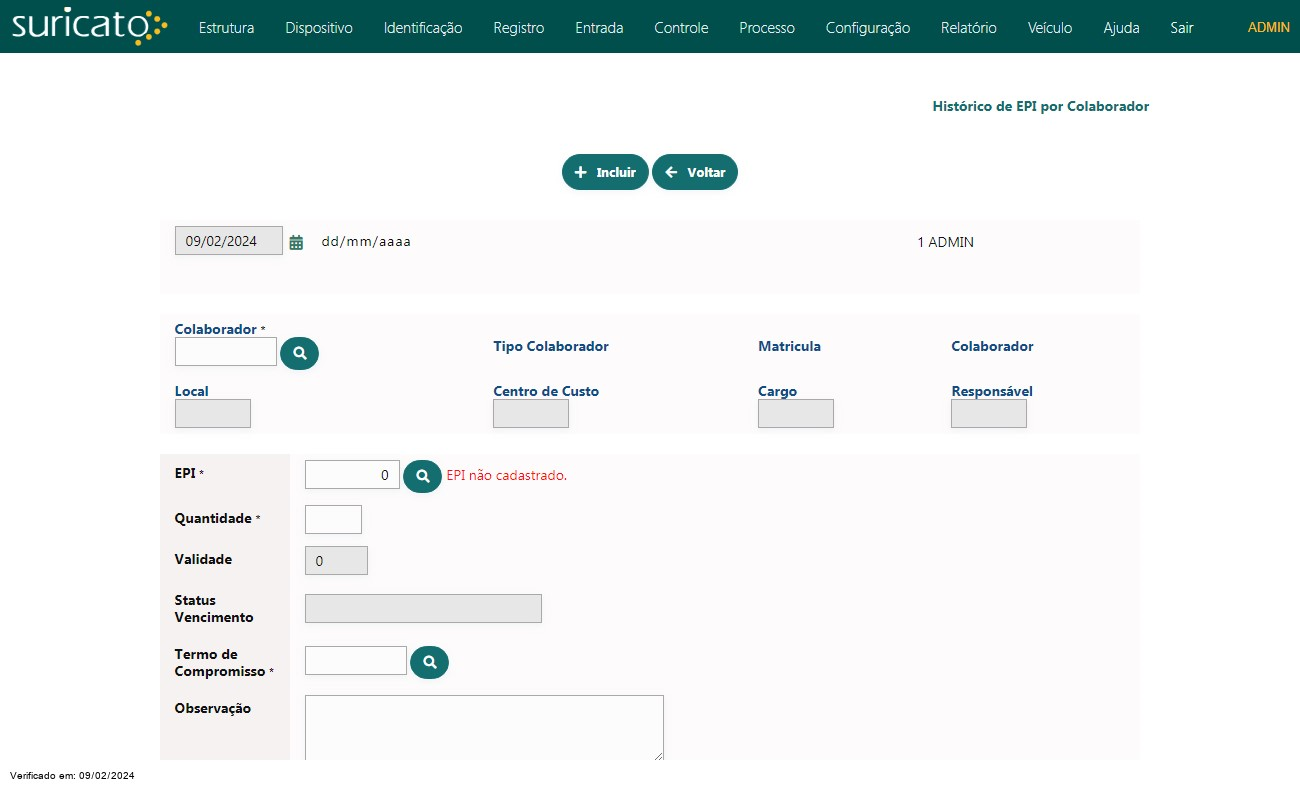Focus the date field showing 09/02/2024

coord(229,241)
